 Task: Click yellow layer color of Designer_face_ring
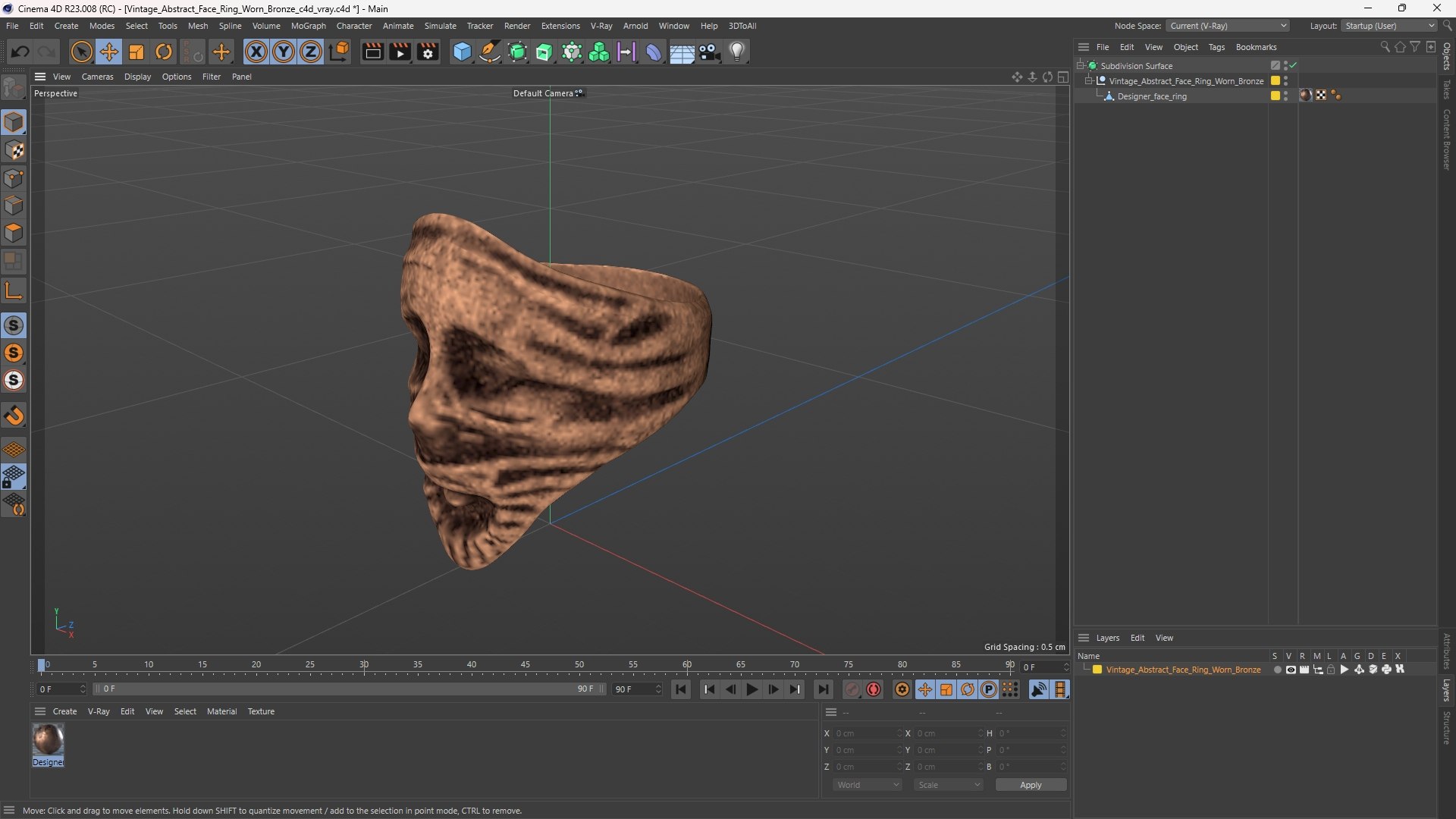(x=1275, y=96)
